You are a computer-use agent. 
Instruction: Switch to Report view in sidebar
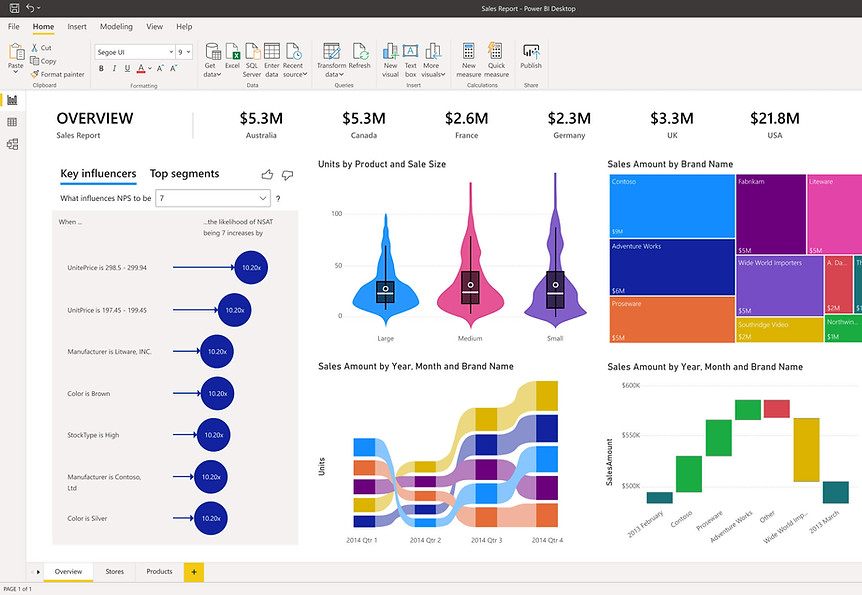point(12,100)
